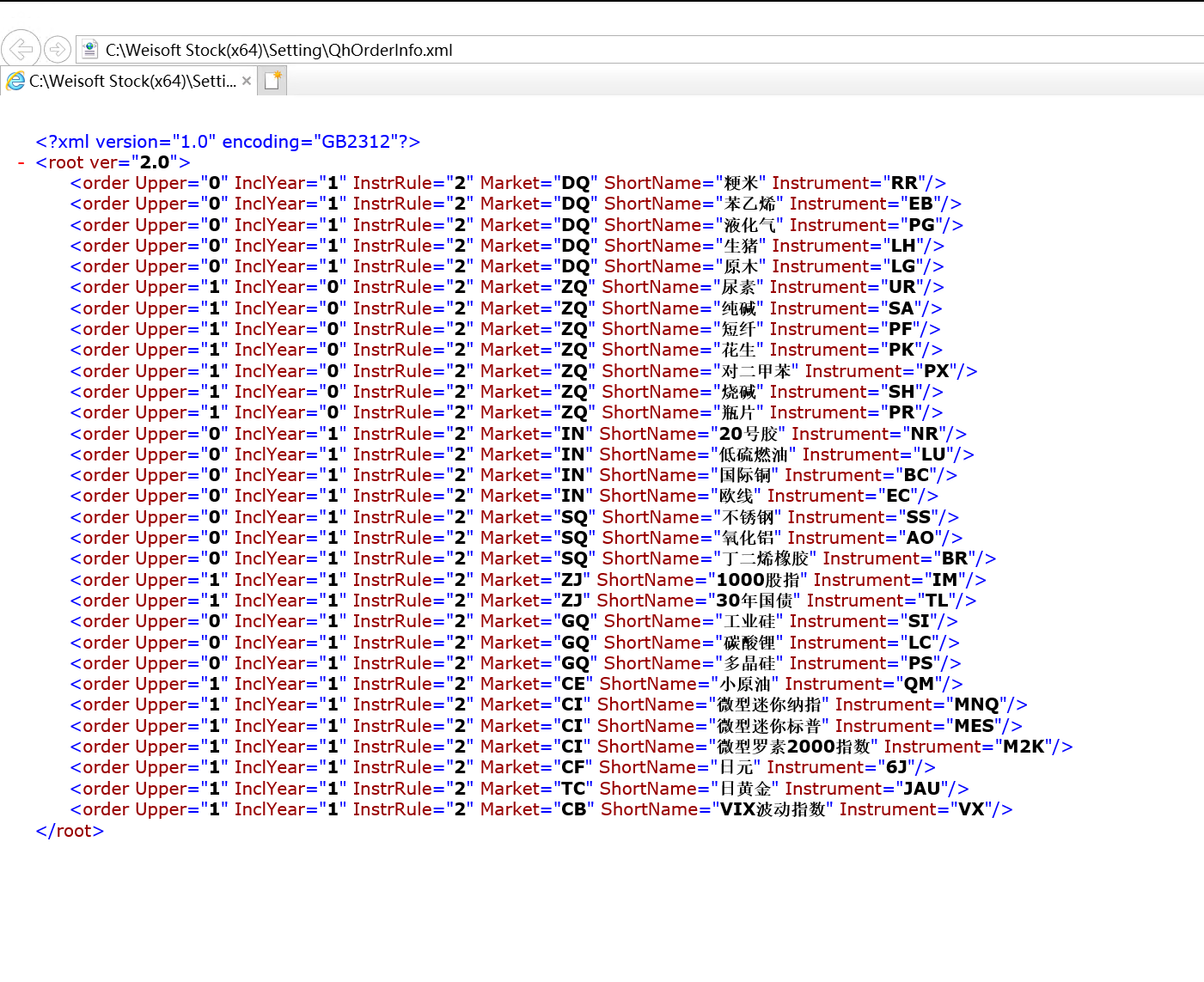Click the Forward navigation arrow
The image size is (1204, 982).
(58, 49)
